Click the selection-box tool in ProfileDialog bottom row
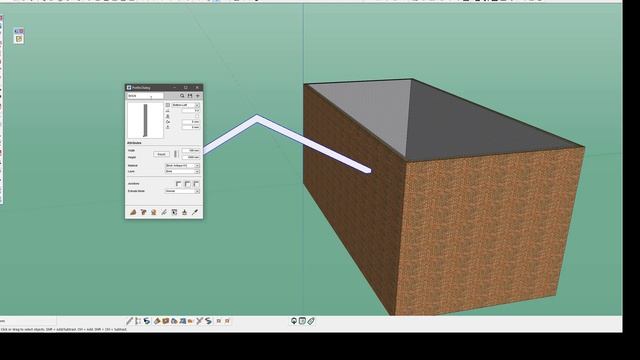The height and width of the screenshot is (360, 640). (x=174, y=212)
